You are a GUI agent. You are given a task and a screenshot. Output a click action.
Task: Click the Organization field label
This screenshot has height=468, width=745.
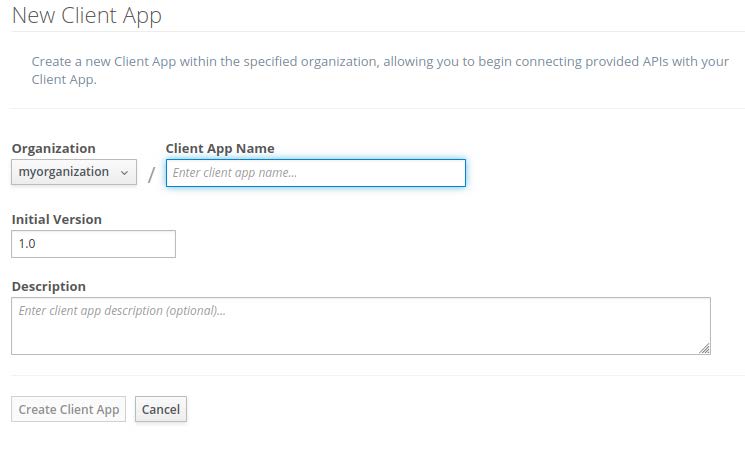(x=54, y=149)
